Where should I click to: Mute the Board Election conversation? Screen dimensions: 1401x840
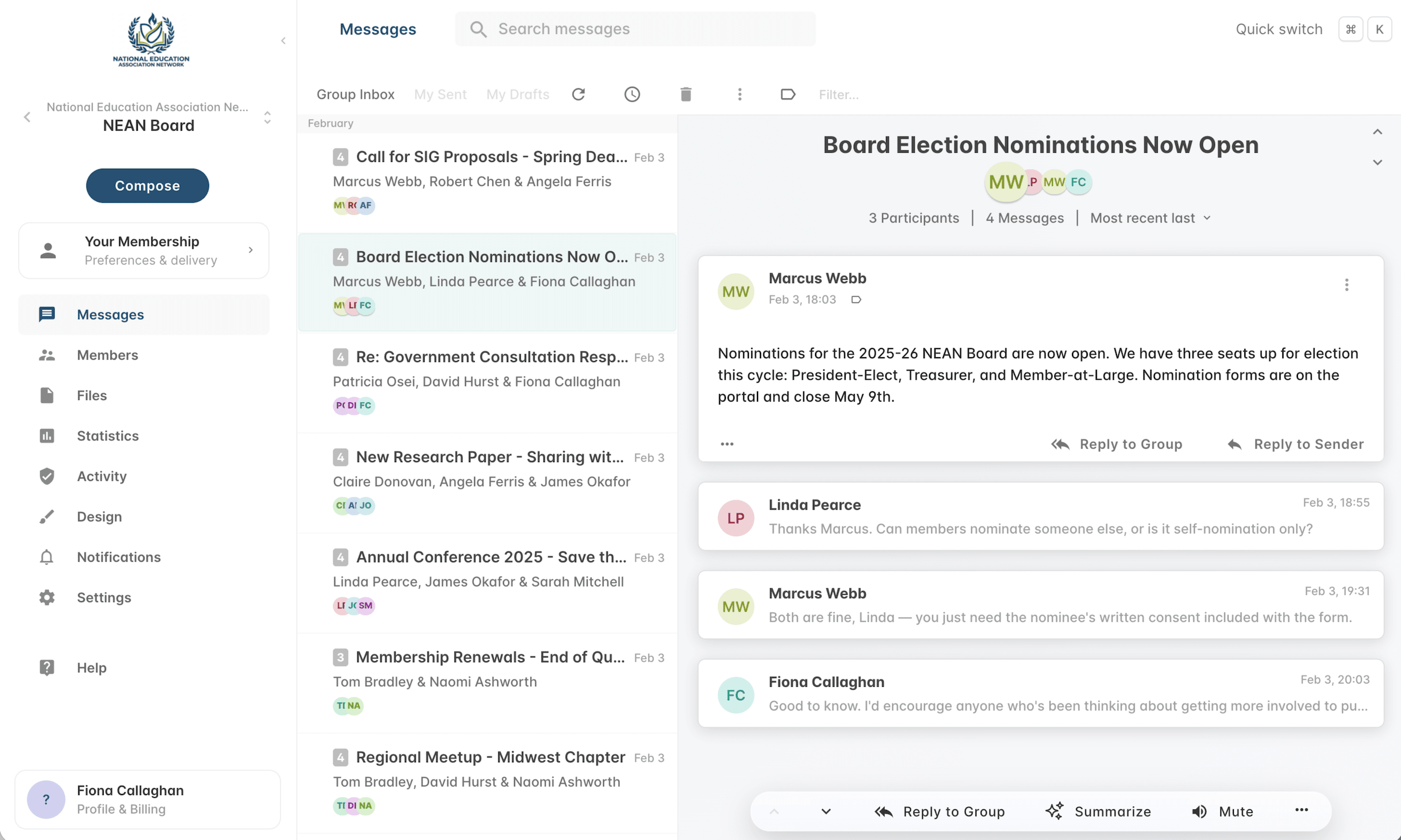click(1222, 811)
